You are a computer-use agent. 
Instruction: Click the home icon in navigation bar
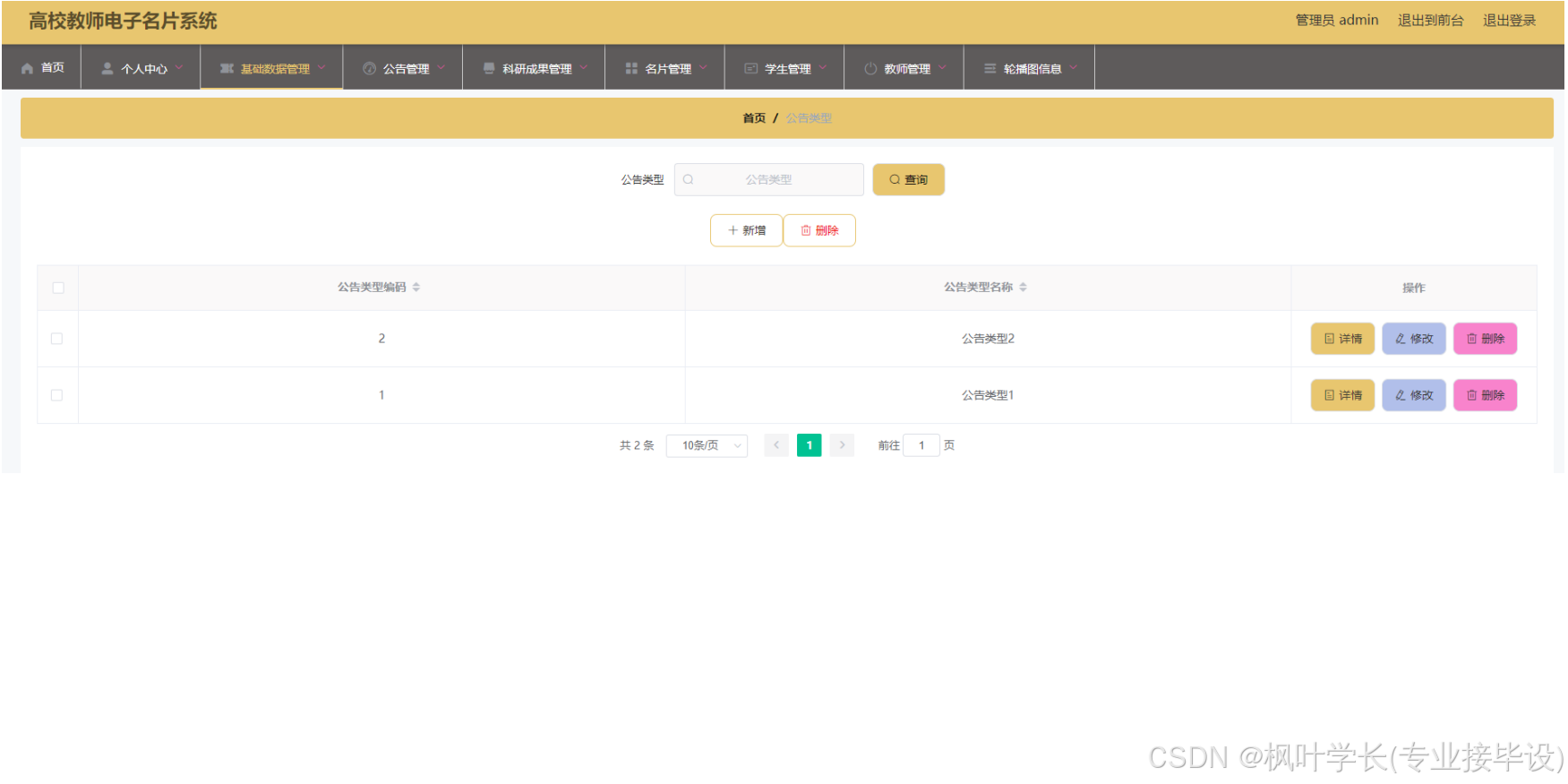coord(27,68)
